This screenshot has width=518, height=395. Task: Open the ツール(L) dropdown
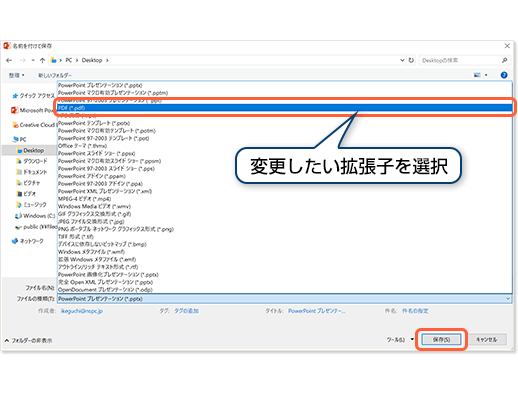(x=400, y=340)
